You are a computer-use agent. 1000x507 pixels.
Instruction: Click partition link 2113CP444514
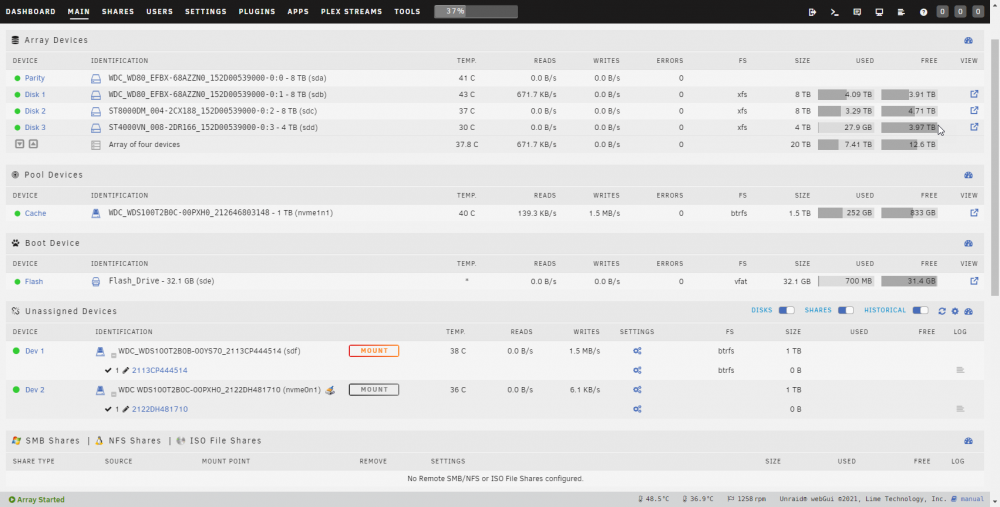tap(159, 370)
